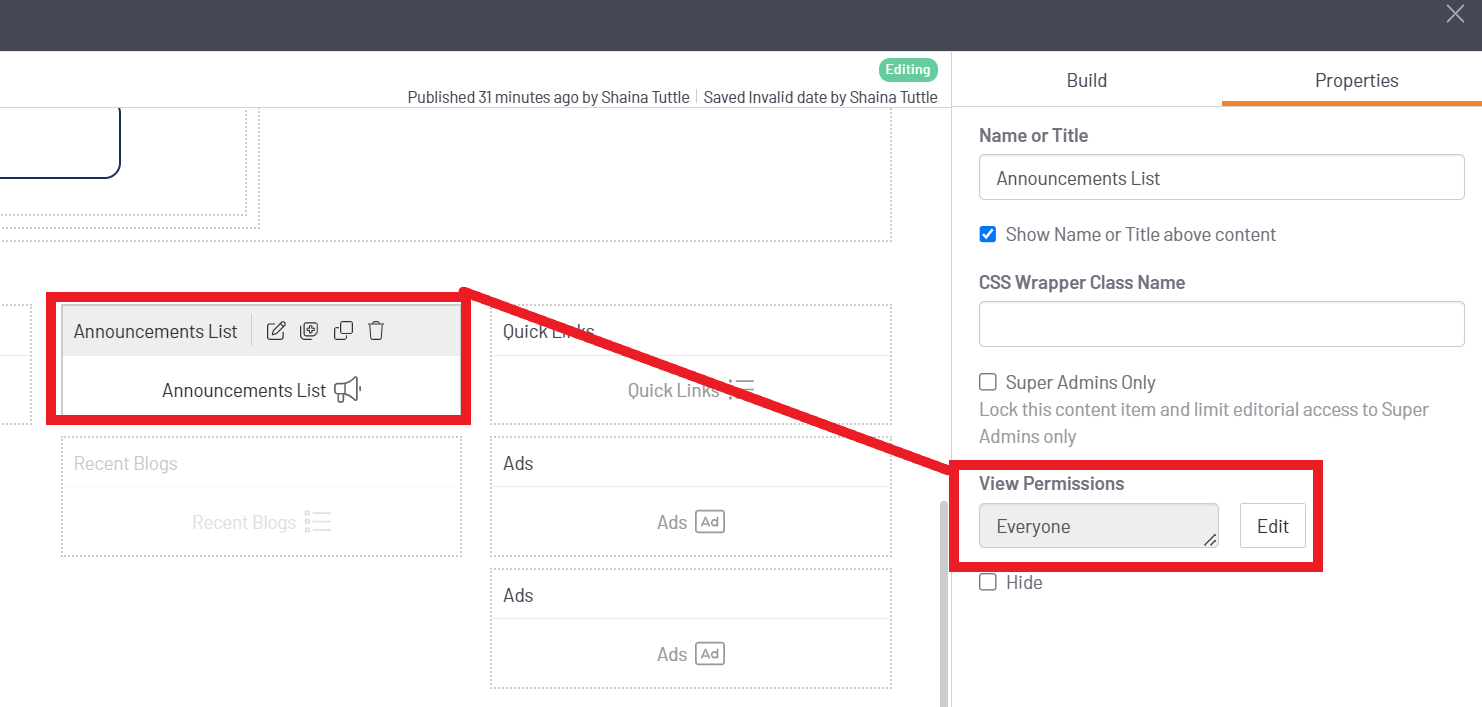Image resolution: width=1482 pixels, height=707 pixels.
Task: Click the megaphone icon in Announcements List block
Action: 346,390
